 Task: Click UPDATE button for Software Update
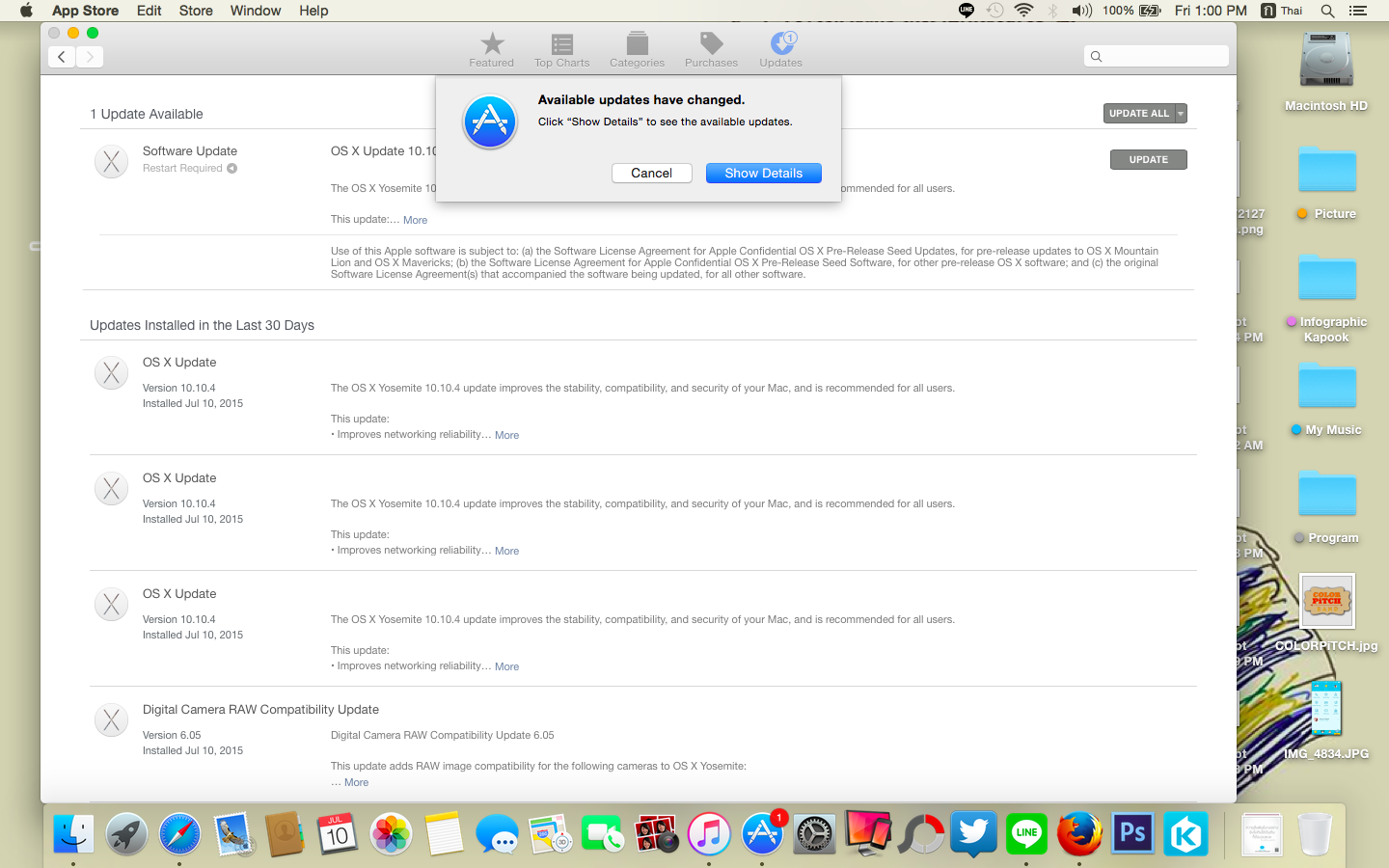click(x=1149, y=160)
